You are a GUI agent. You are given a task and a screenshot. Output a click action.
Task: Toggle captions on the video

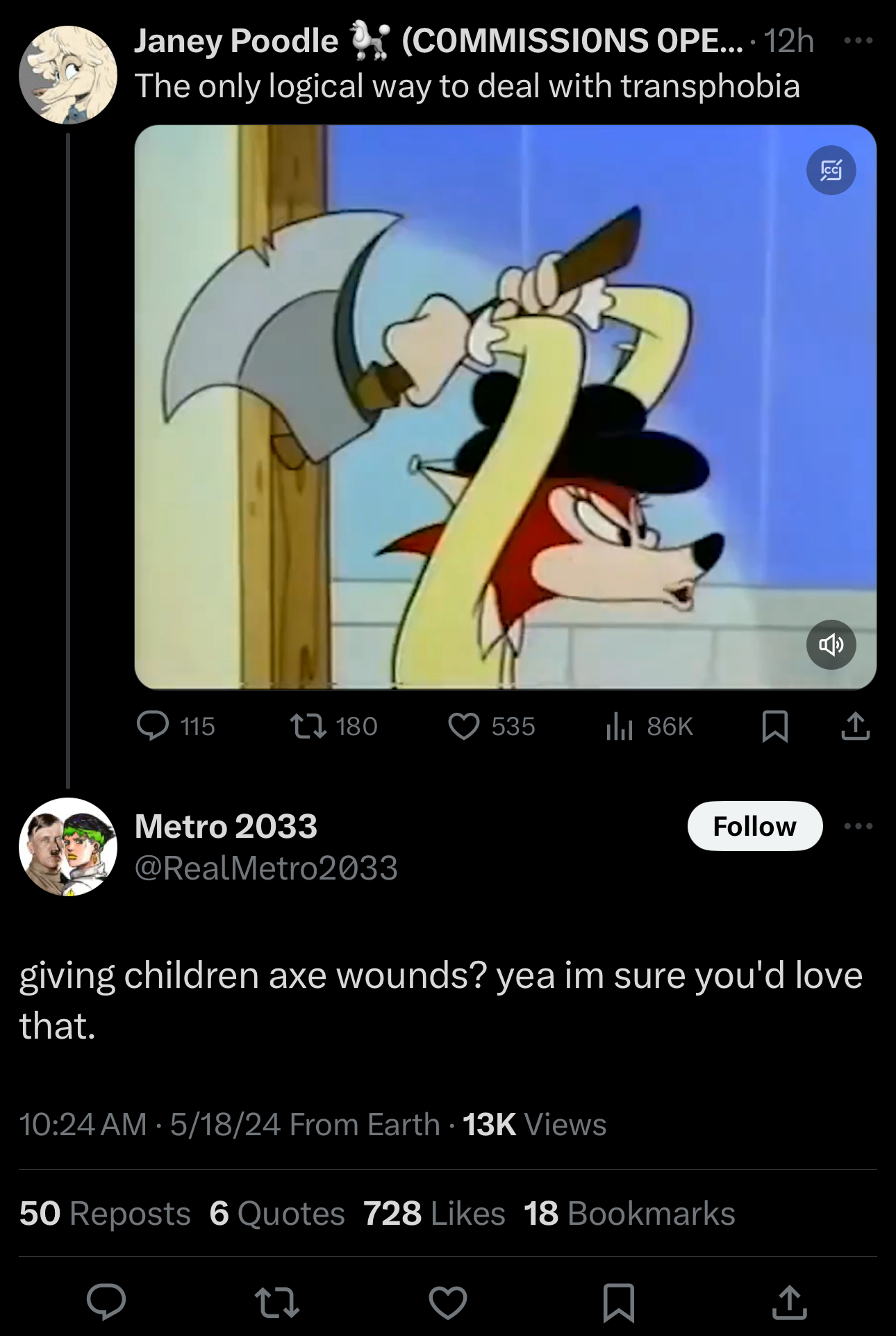pos(831,170)
